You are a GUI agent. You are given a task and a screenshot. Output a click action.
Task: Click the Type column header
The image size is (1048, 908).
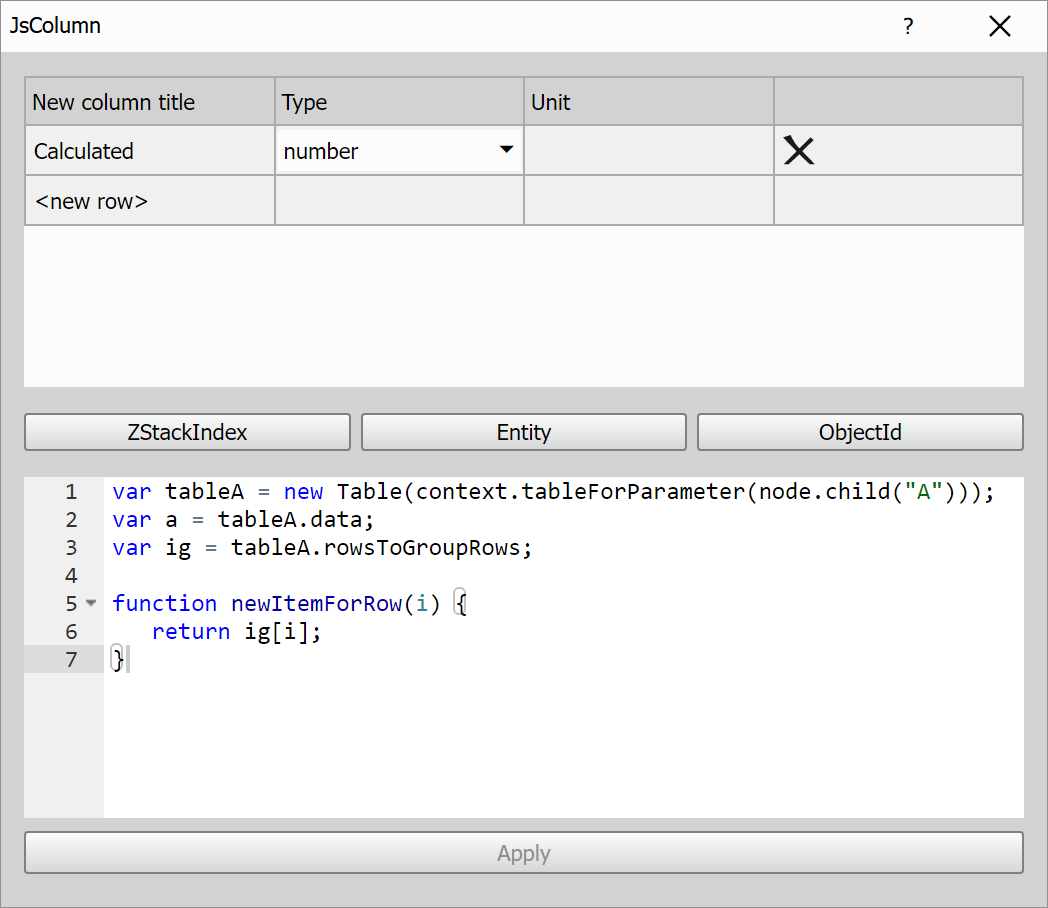(x=399, y=102)
